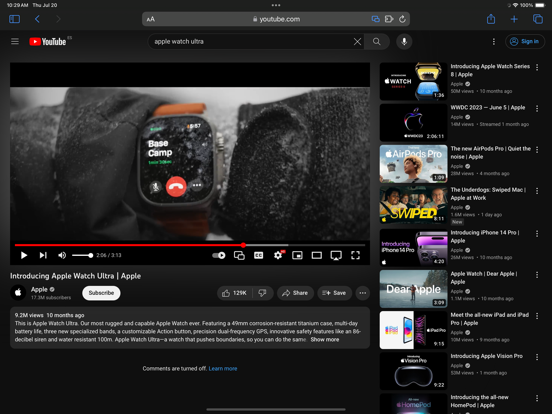Click the extensions icon in address bar
Image resolution: width=552 pixels, height=414 pixels.
[x=389, y=19]
